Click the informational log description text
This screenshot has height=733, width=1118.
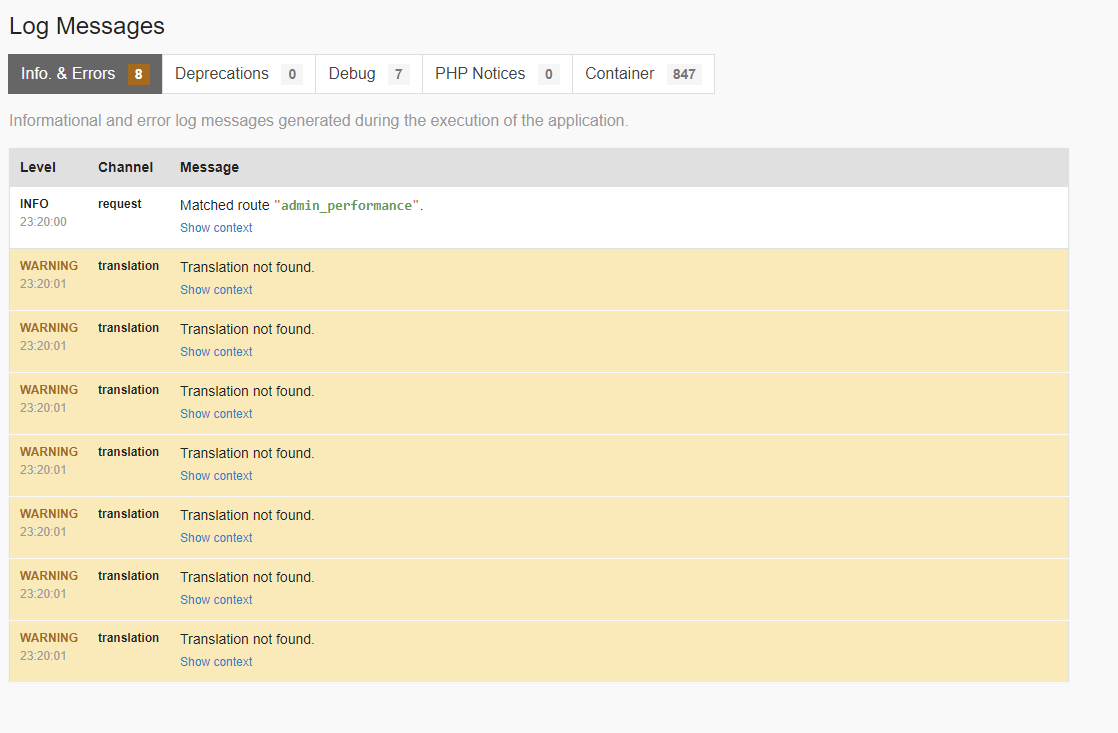[x=319, y=121]
